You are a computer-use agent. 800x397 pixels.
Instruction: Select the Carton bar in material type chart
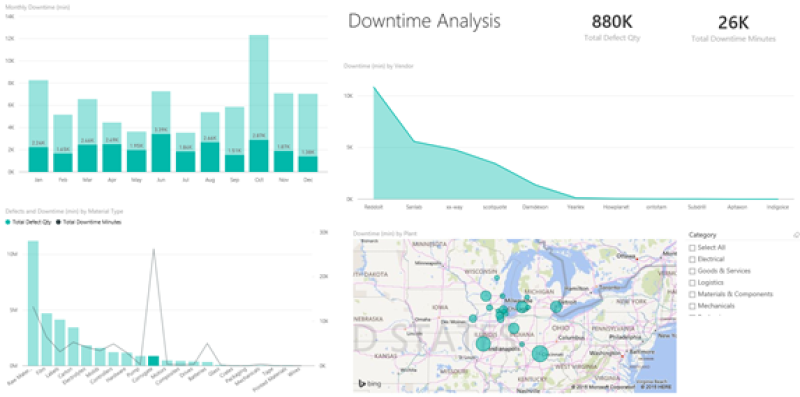pyautogui.click(x=73, y=346)
